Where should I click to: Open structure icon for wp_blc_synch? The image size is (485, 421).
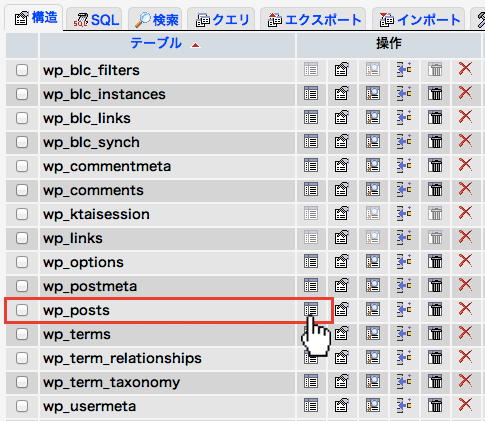click(342, 142)
